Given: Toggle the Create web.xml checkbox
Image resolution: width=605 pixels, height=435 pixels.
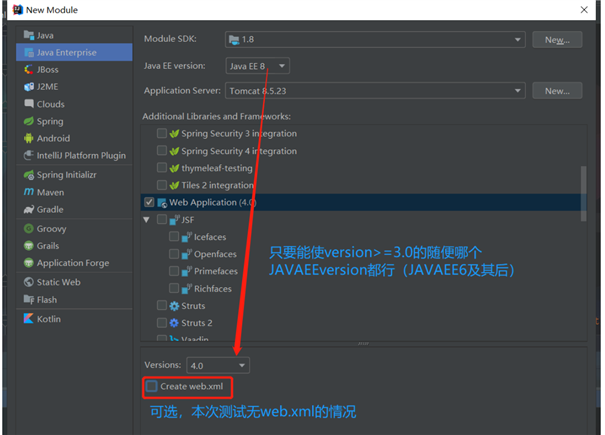Looking at the screenshot, I should click(x=152, y=386).
